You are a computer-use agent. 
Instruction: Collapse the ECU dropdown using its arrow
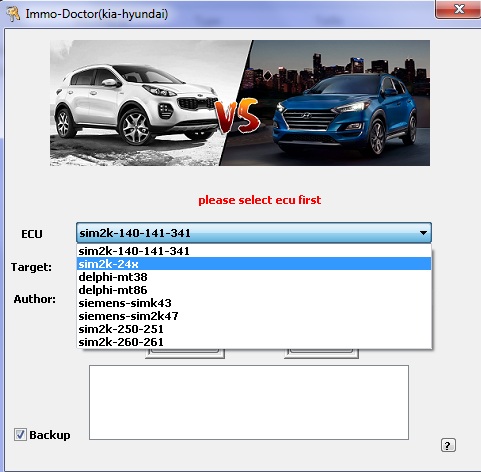tap(423, 233)
